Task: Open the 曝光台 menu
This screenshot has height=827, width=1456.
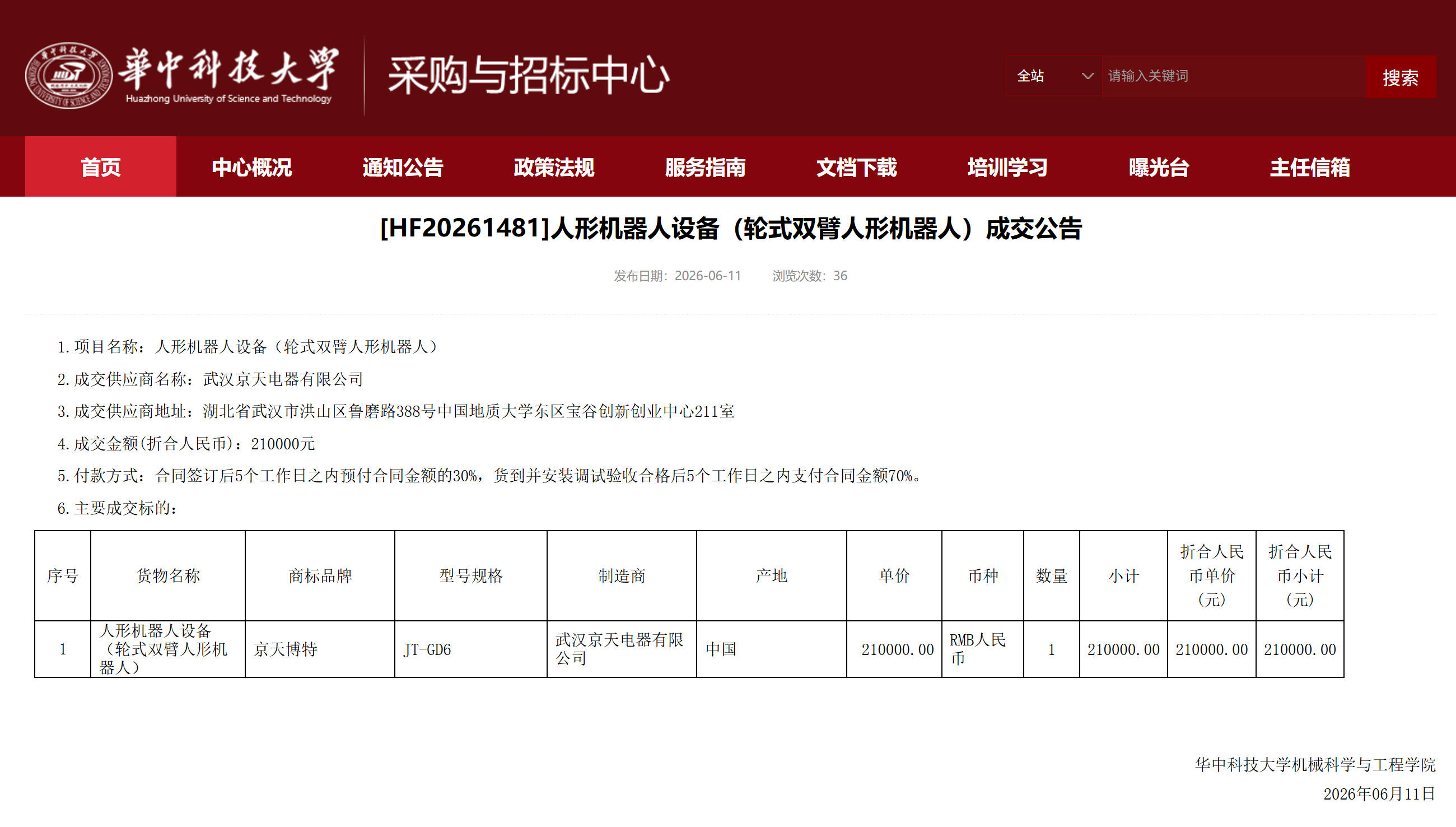Action: (x=1159, y=167)
